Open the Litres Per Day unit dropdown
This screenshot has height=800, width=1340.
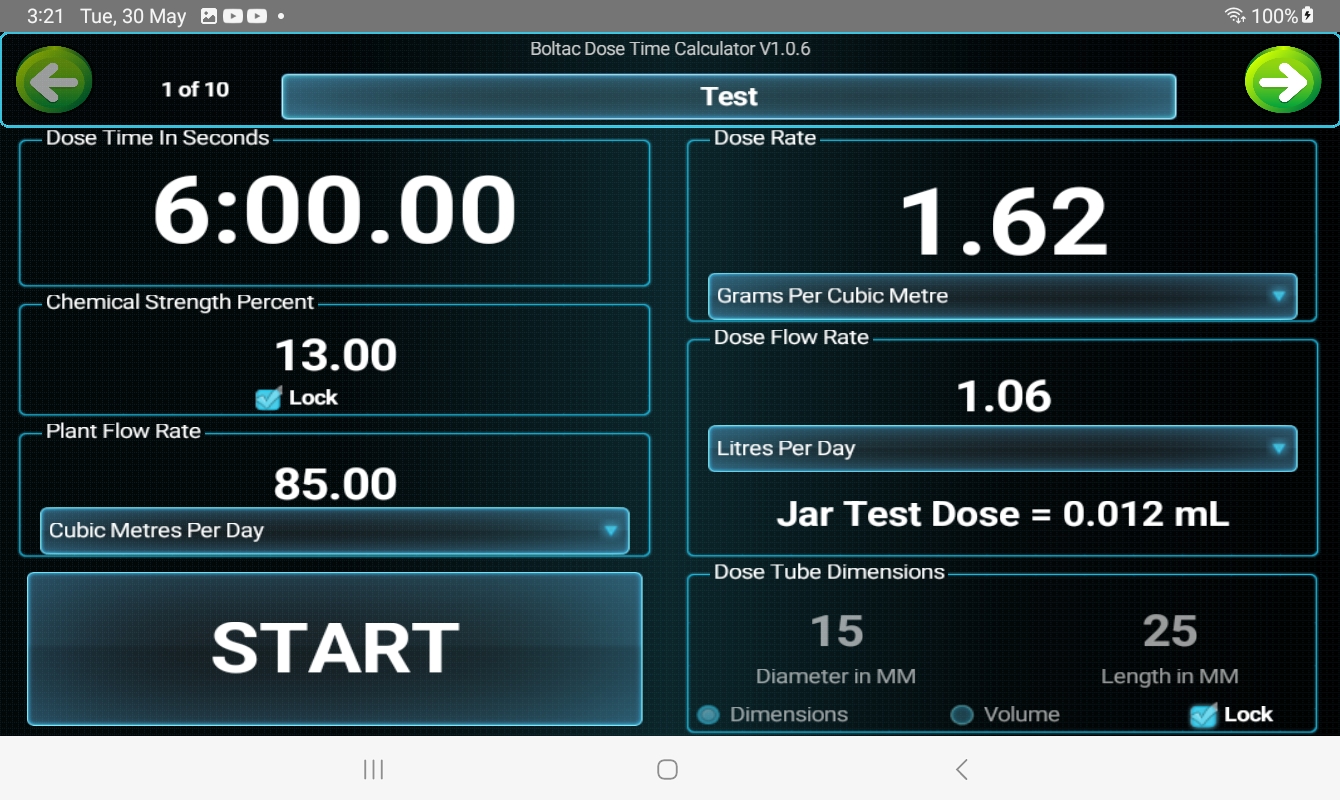click(1002, 449)
